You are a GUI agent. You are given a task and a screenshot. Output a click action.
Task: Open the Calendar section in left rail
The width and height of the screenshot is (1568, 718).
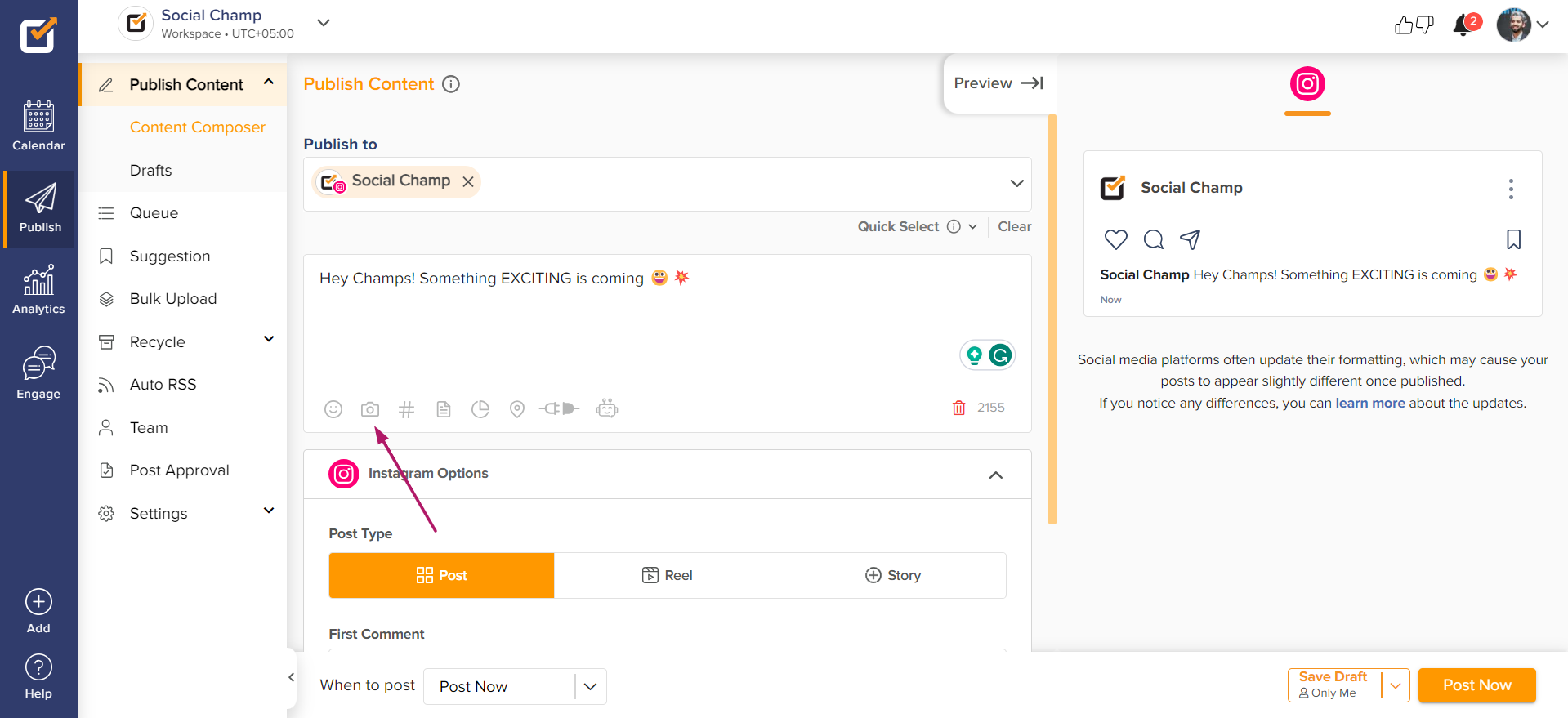click(38, 126)
